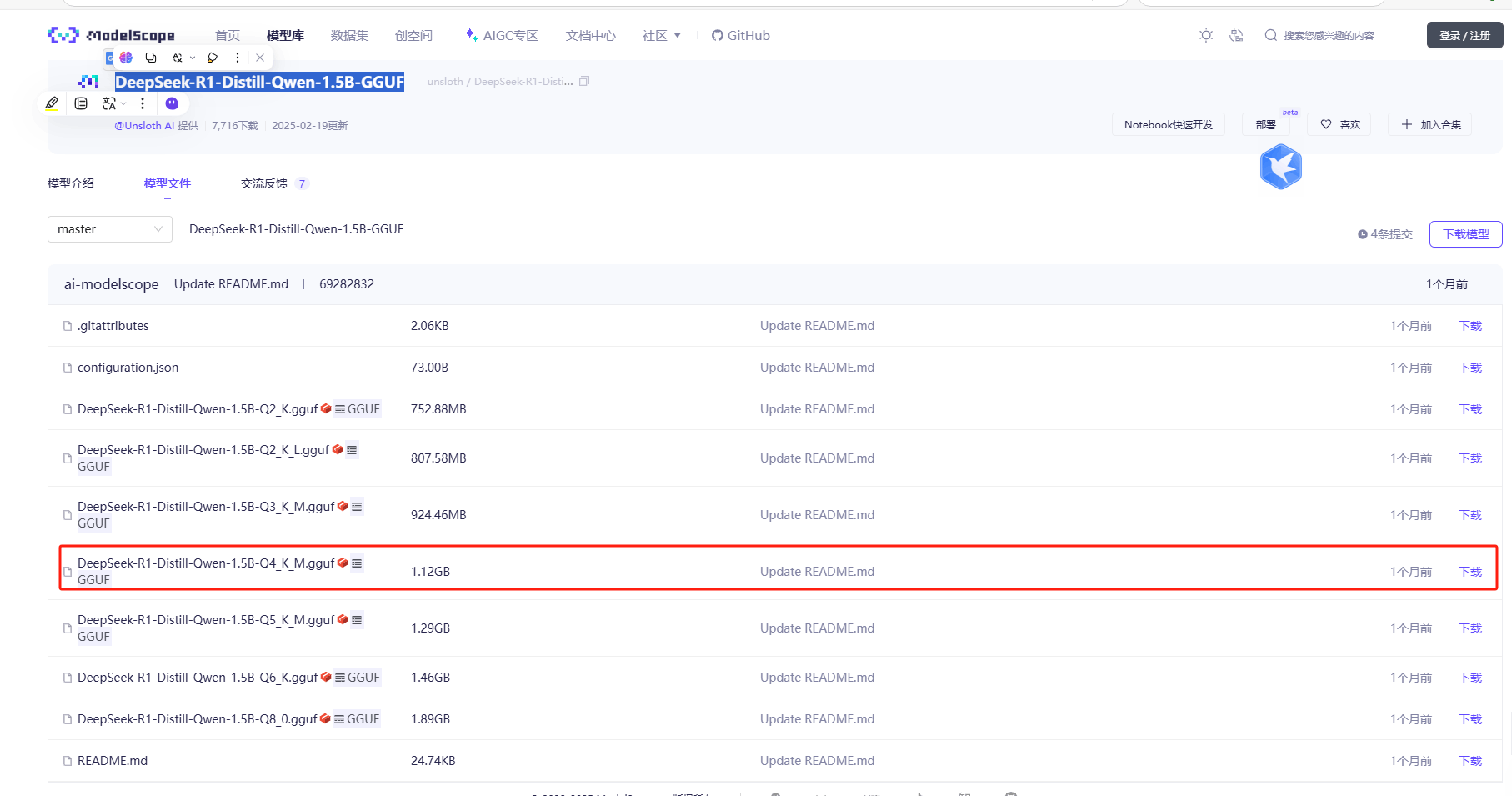Image resolution: width=1512 pixels, height=796 pixels.
Task: Click the GGUF tag on the Q8_0.gguf row
Action: [x=356, y=719]
